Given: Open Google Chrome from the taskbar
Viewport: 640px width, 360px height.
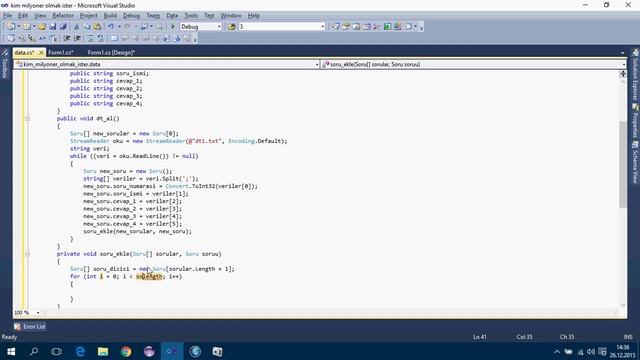Looking at the screenshot, I should coord(126,351).
